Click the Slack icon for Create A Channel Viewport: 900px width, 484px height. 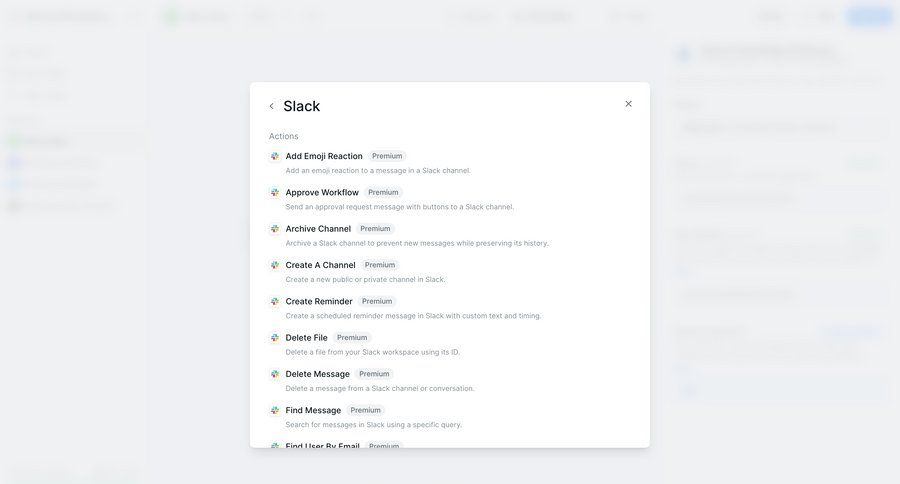click(275, 265)
